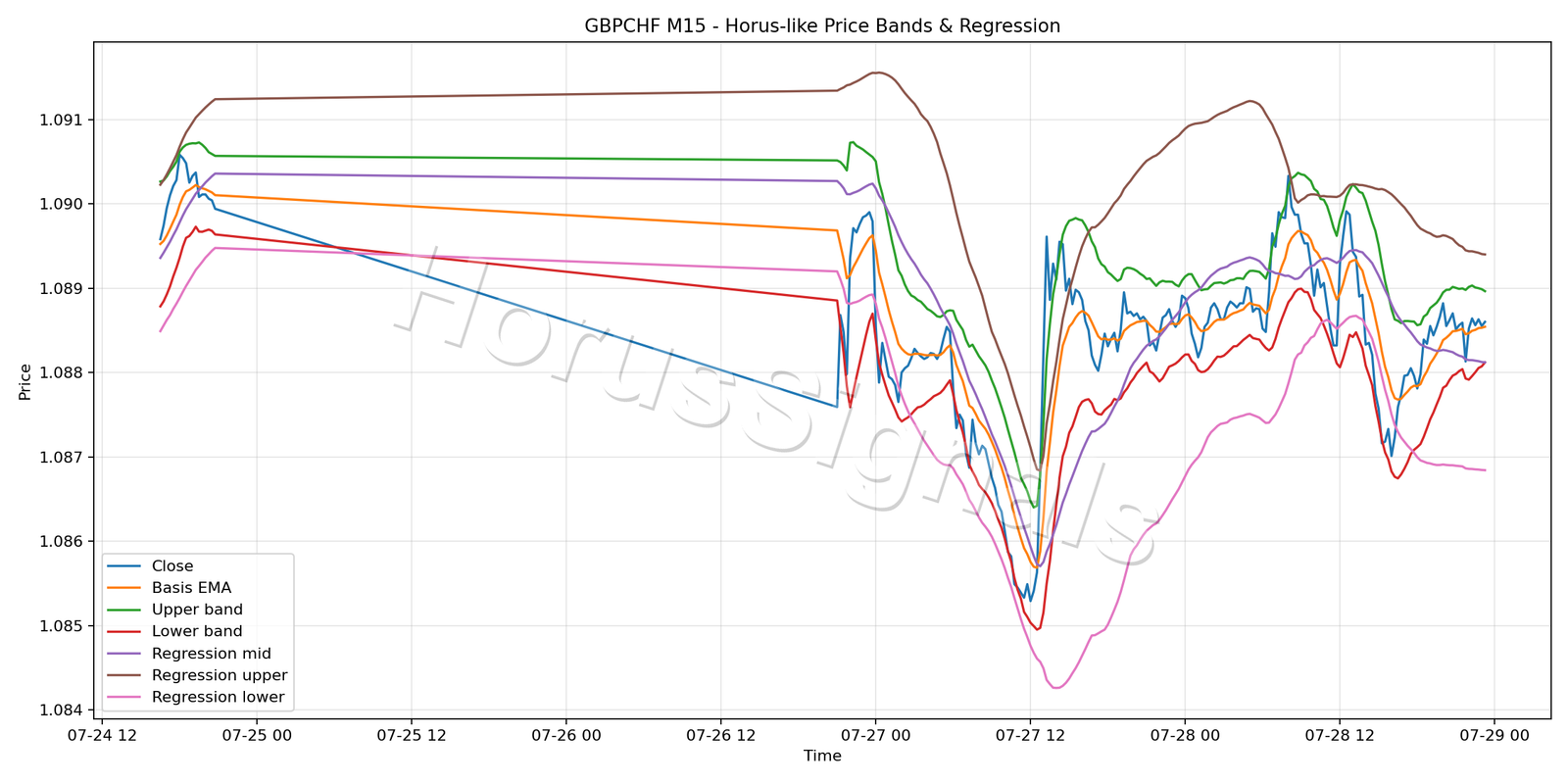Image resolution: width=1568 pixels, height=784 pixels.
Task: Click the 'Basis EMA' legend label
Action: coord(191,588)
